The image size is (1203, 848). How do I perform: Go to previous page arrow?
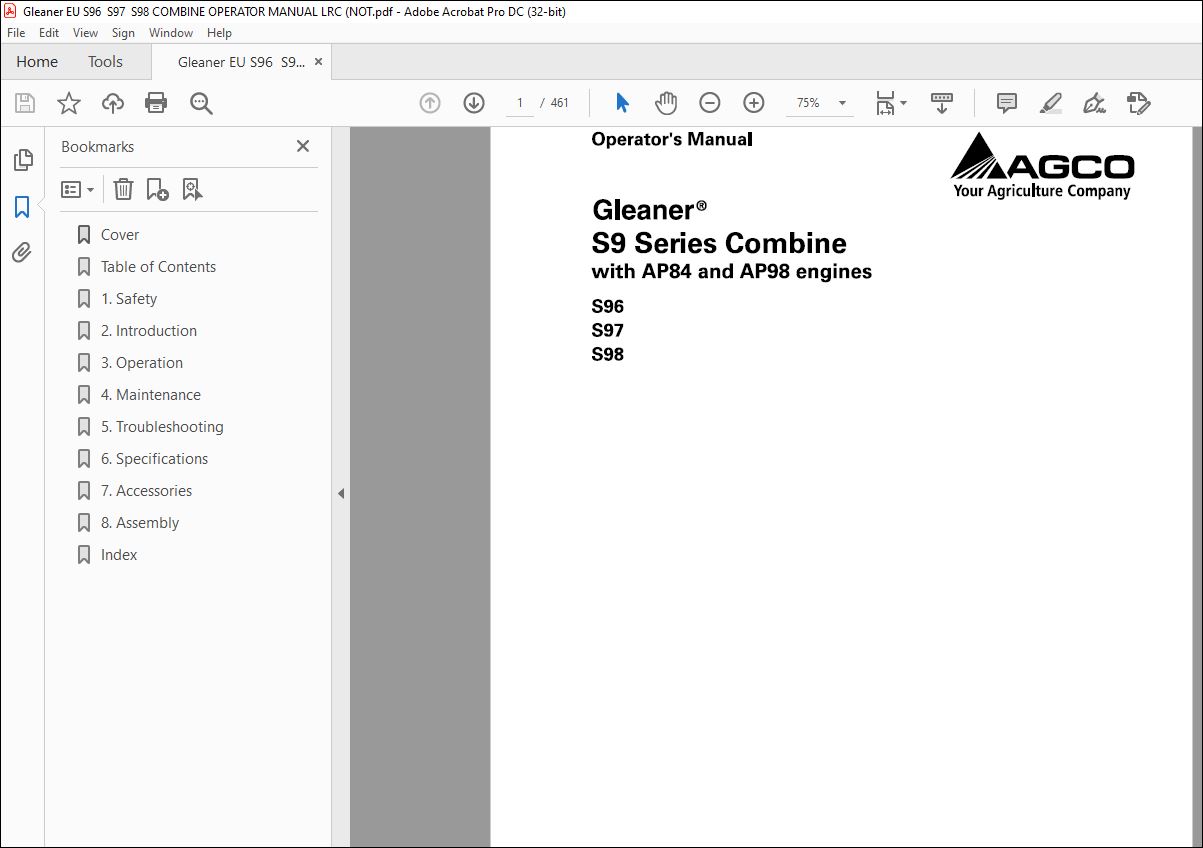coord(430,103)
